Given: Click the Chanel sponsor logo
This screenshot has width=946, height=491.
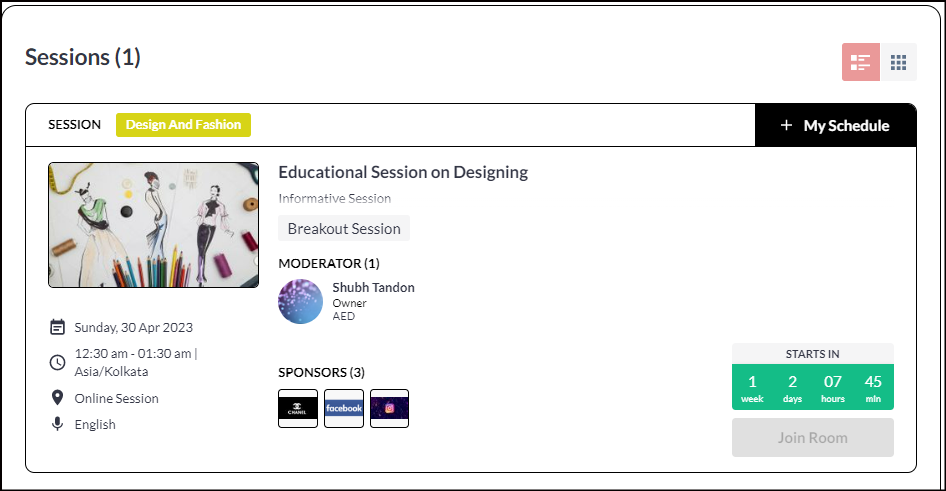Looking at the screenshot, I should [298, 408].
